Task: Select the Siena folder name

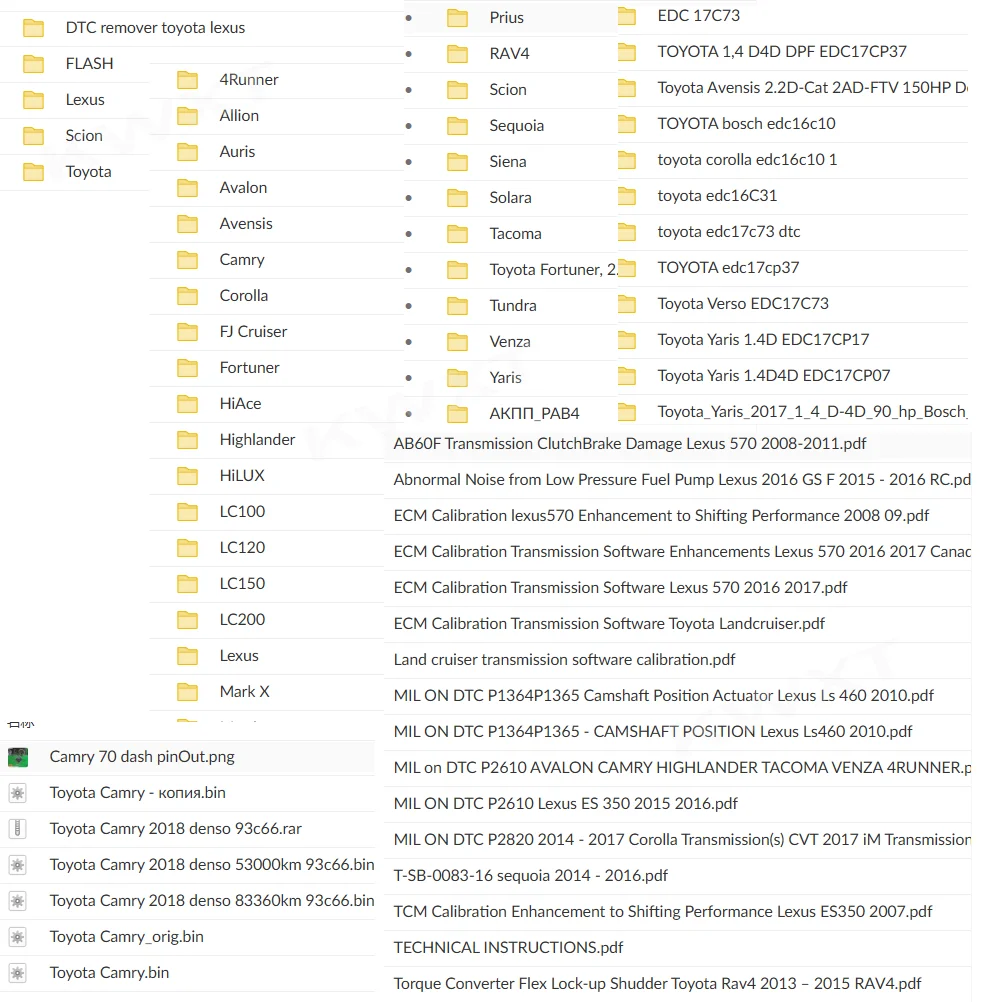Action: (x=508, y=162)
